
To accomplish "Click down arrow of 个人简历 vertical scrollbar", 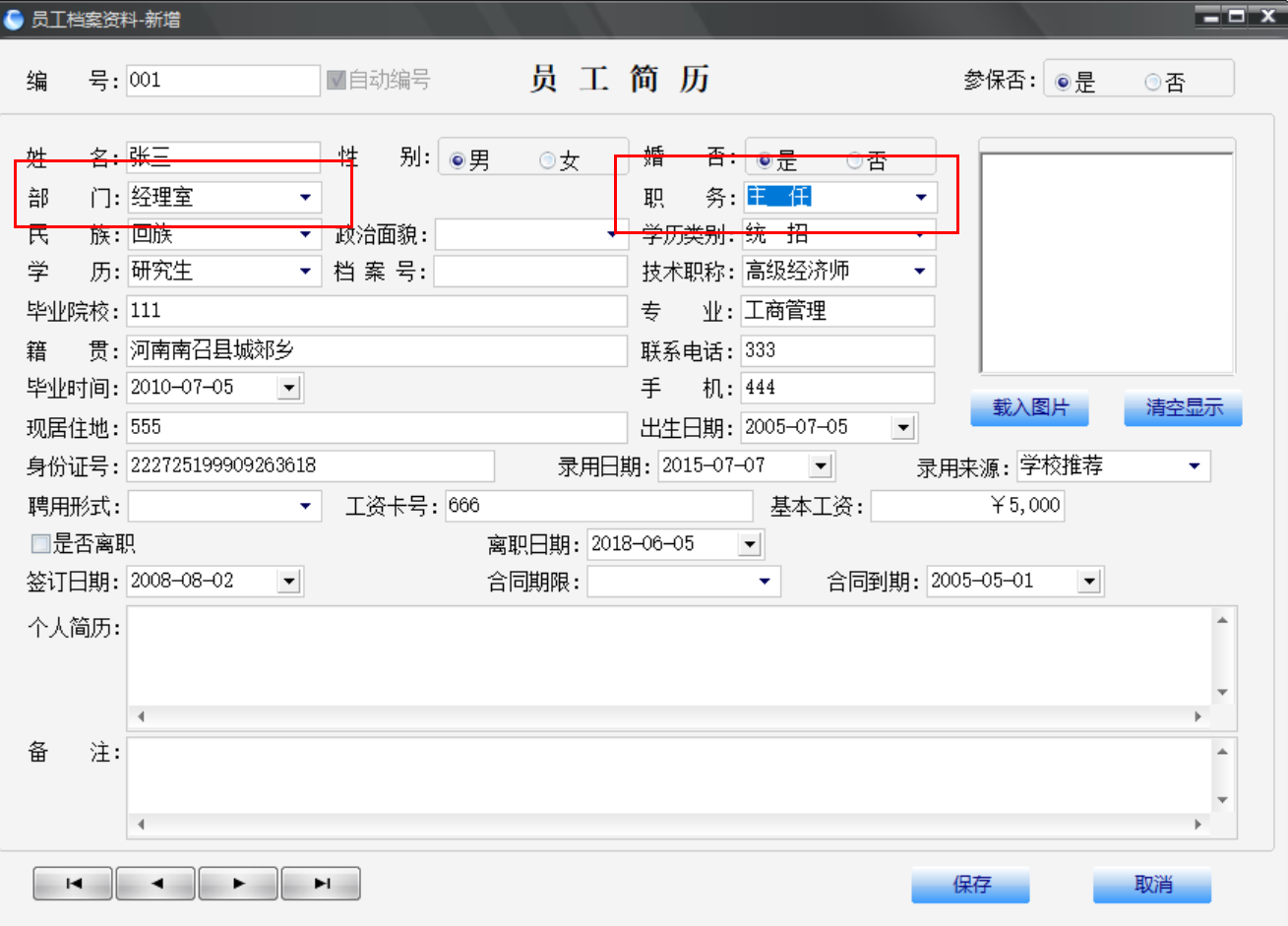I will pos(1223,693).
